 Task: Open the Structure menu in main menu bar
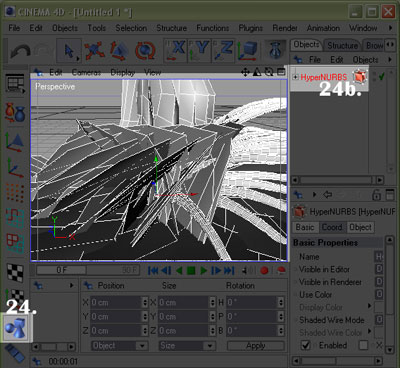[172, 28]
